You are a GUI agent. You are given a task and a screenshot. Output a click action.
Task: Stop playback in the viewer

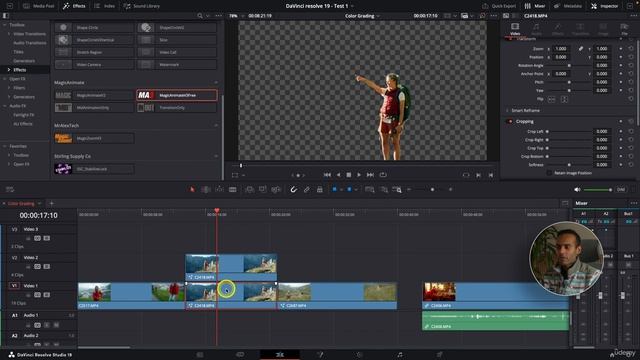pyautogui.click(x=349, y=175)
